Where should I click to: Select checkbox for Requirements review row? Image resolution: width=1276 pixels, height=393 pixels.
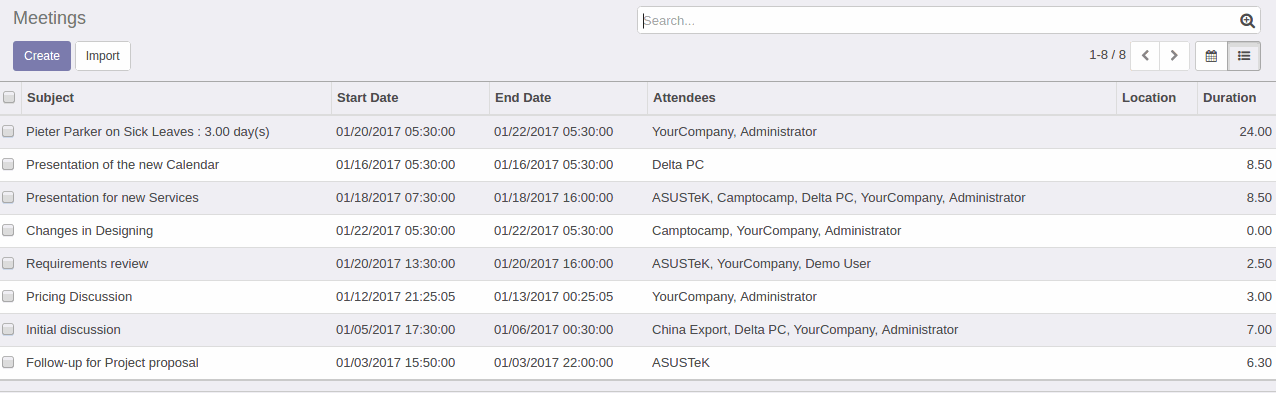coord(8,264)
